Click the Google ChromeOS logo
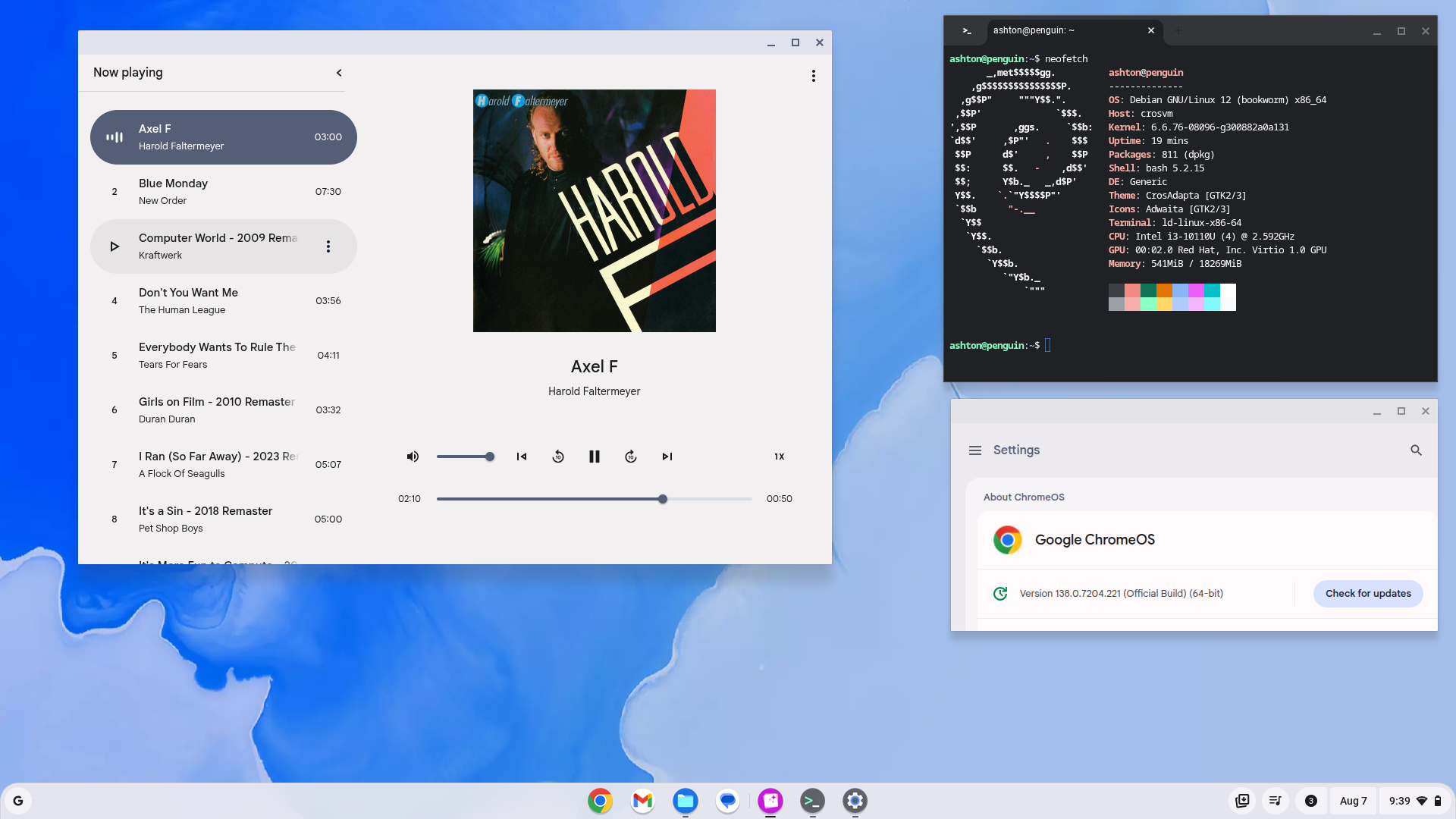This screenshot has width=1456, height=819. (x=1008, y=540)
